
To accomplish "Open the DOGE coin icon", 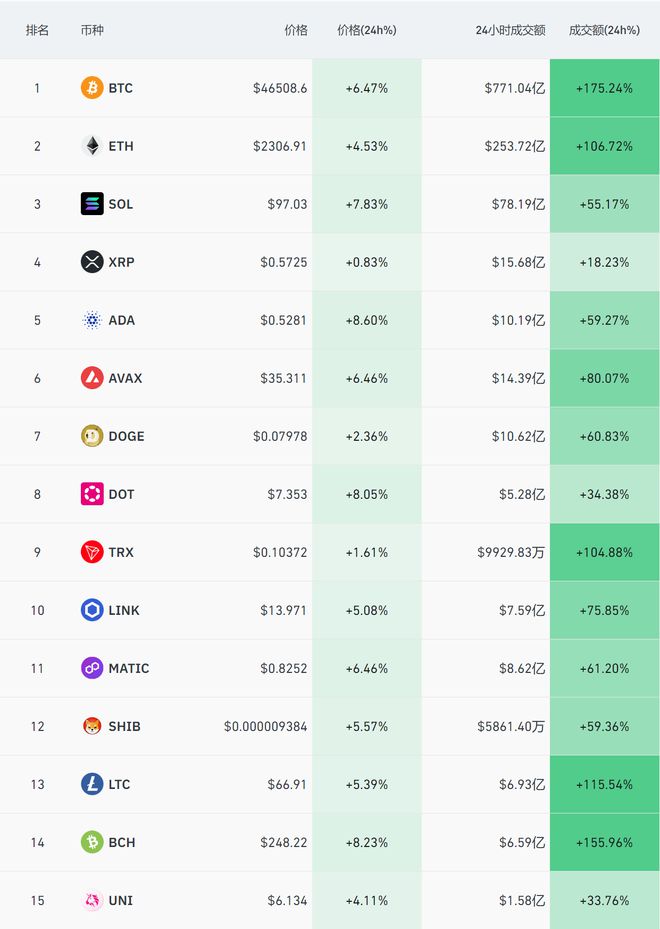I will (x=92, y=436).
